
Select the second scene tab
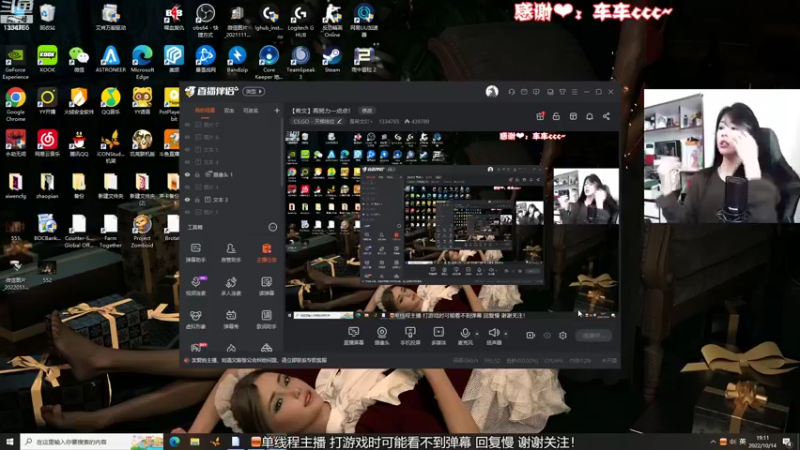coord(229,111)
